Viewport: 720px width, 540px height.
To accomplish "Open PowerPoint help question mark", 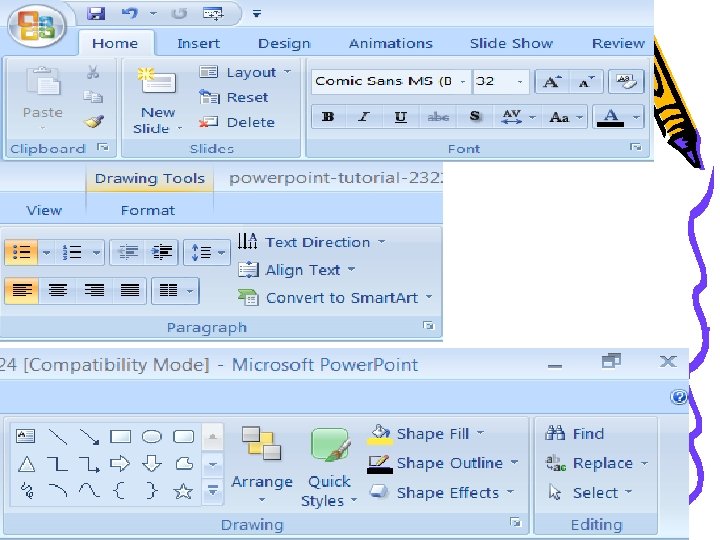I will (x=678, y=397).
